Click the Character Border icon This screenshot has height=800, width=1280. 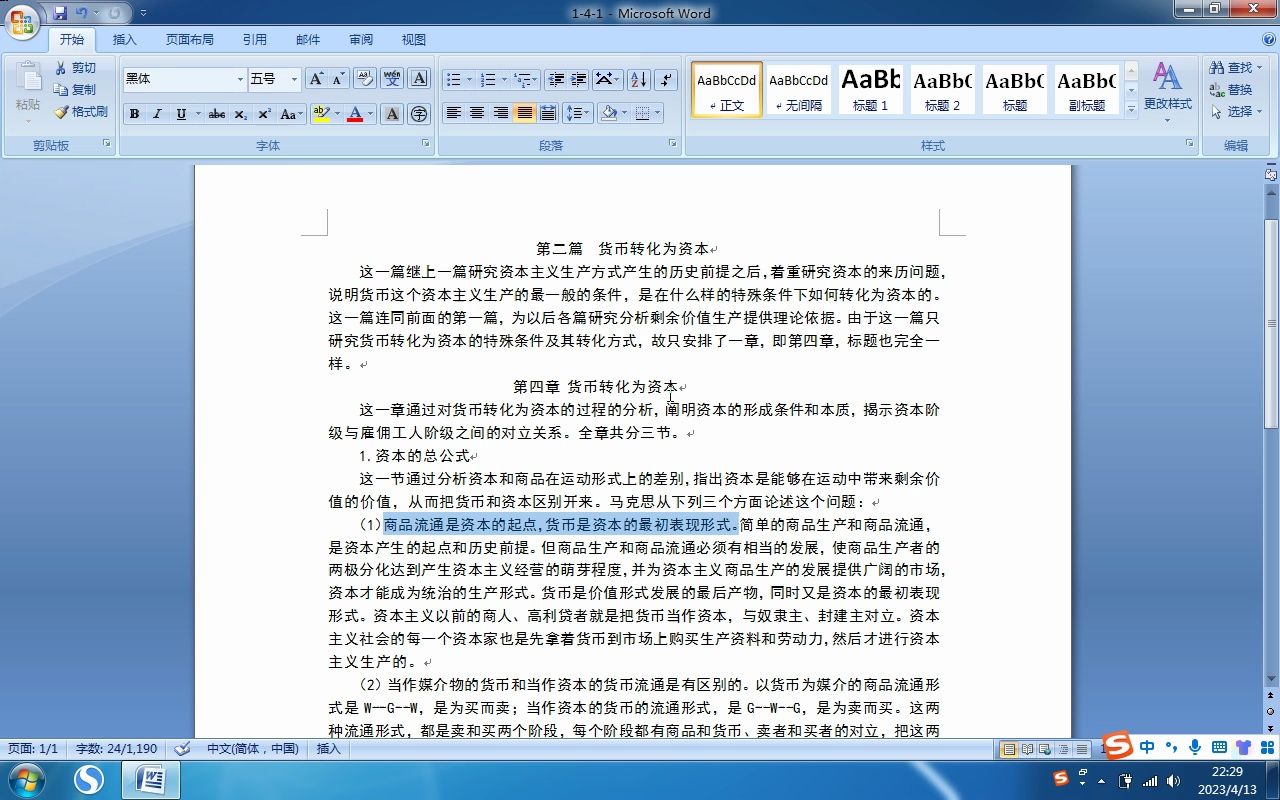419,79
